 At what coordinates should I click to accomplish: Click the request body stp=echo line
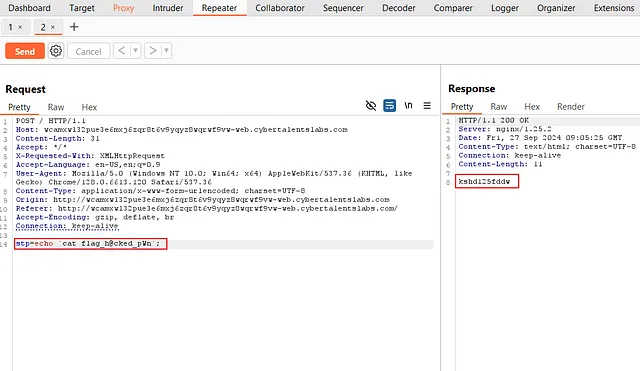point(88,244)
